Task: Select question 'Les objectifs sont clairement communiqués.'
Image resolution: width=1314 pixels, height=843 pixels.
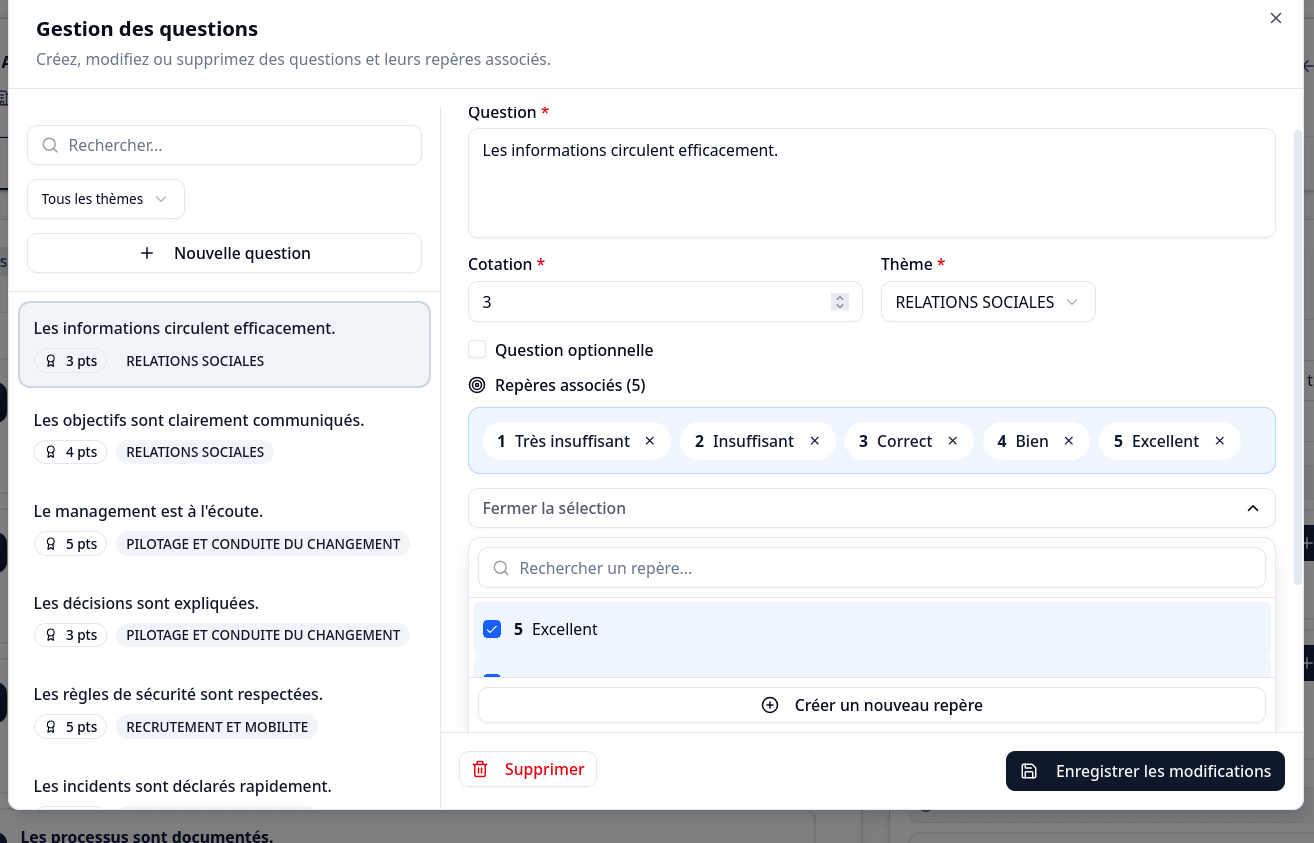Action: click(224, 435)
